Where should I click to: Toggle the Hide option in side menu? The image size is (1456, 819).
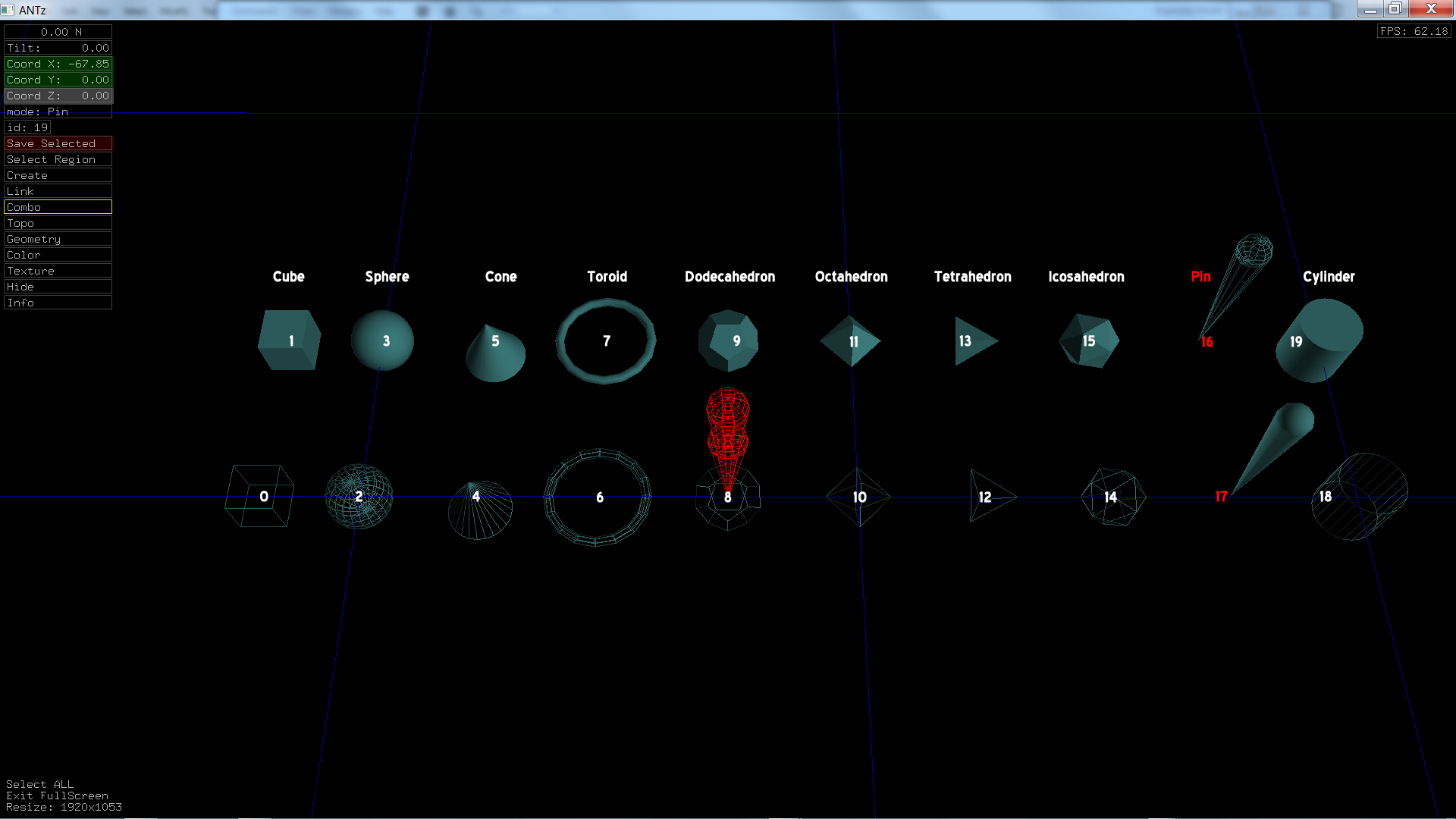(58, 287)
